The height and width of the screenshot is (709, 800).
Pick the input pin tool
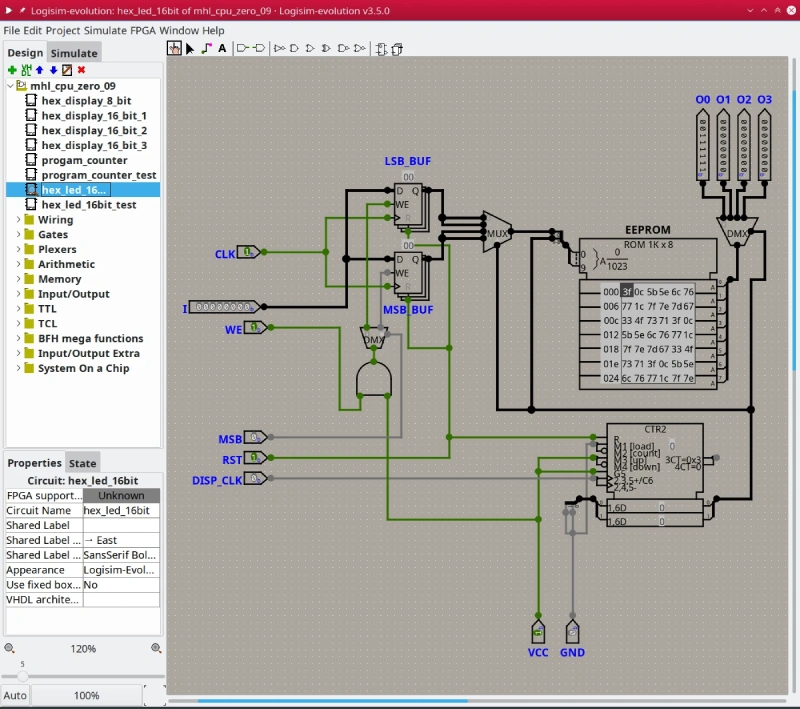pyautogui.click(x=240, y=48)
